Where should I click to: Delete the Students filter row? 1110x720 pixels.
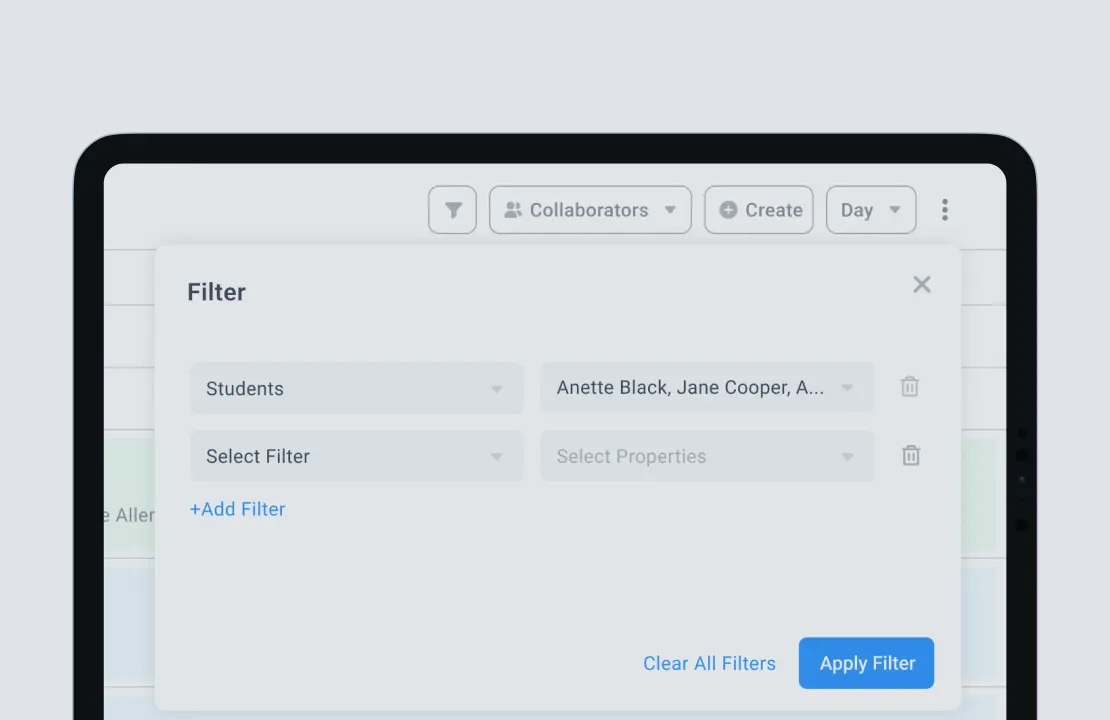point(909,387)
